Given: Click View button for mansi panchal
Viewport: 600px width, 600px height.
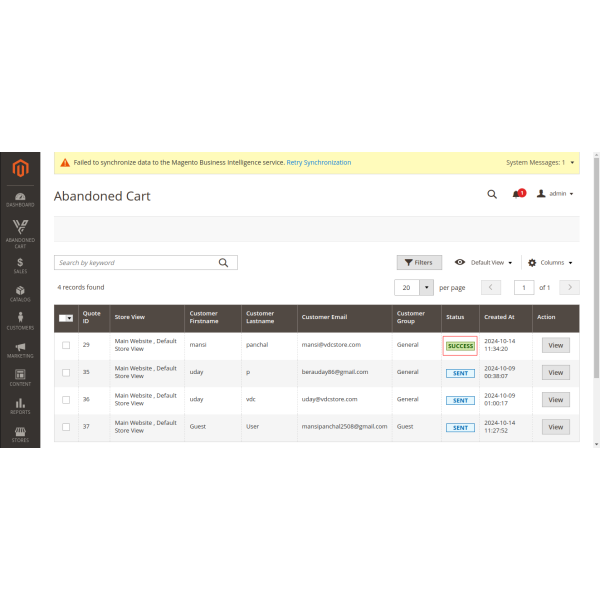Looking at the screenshot, I should [555, 345].
